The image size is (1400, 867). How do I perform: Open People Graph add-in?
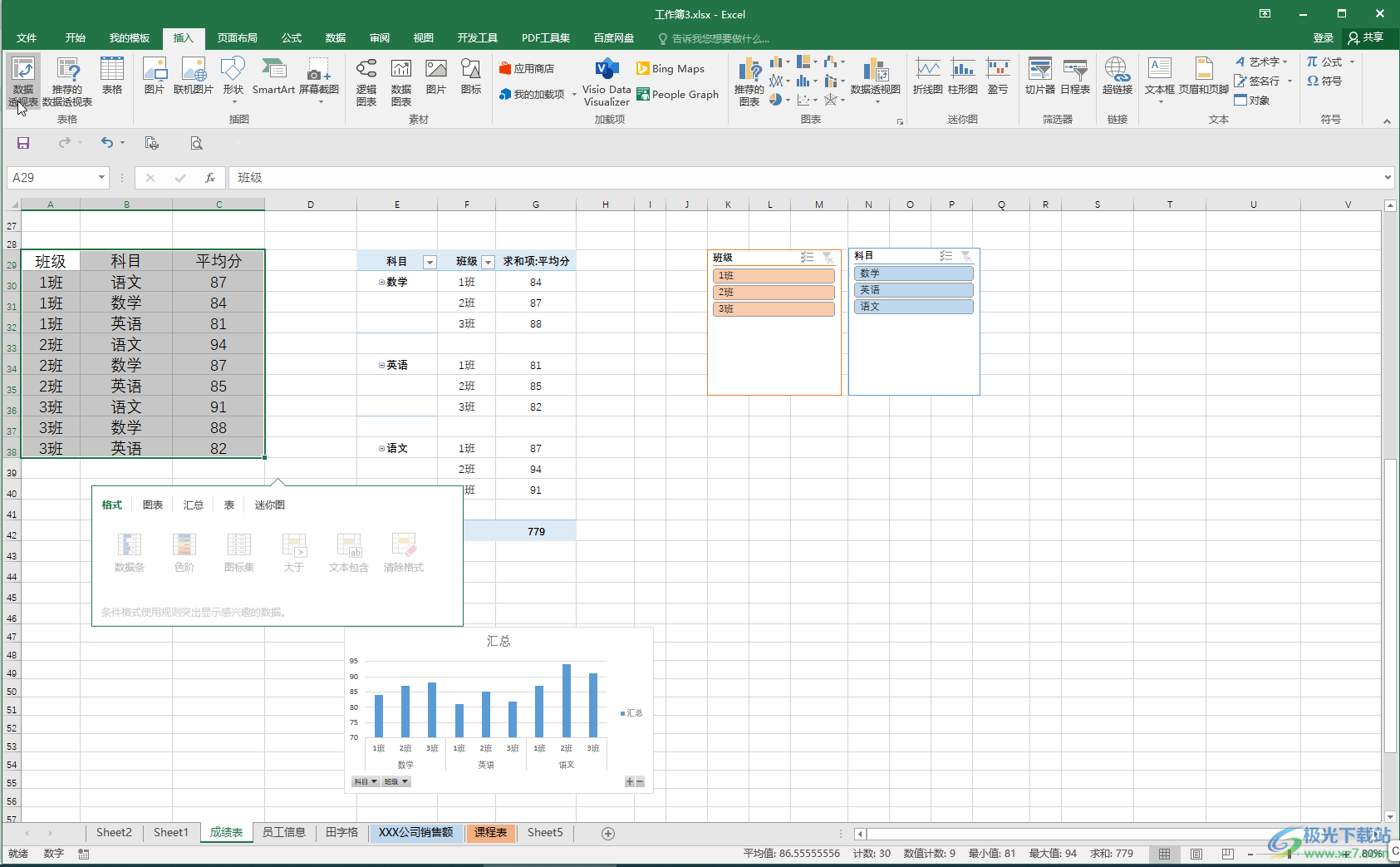click(x=677, y=95)
